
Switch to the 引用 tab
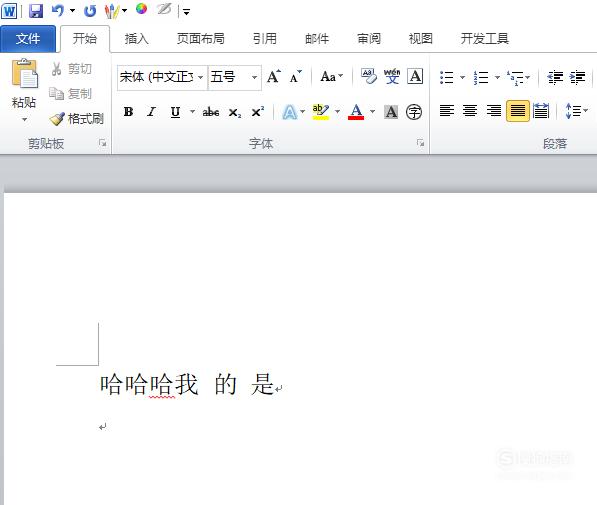(265, 38)
